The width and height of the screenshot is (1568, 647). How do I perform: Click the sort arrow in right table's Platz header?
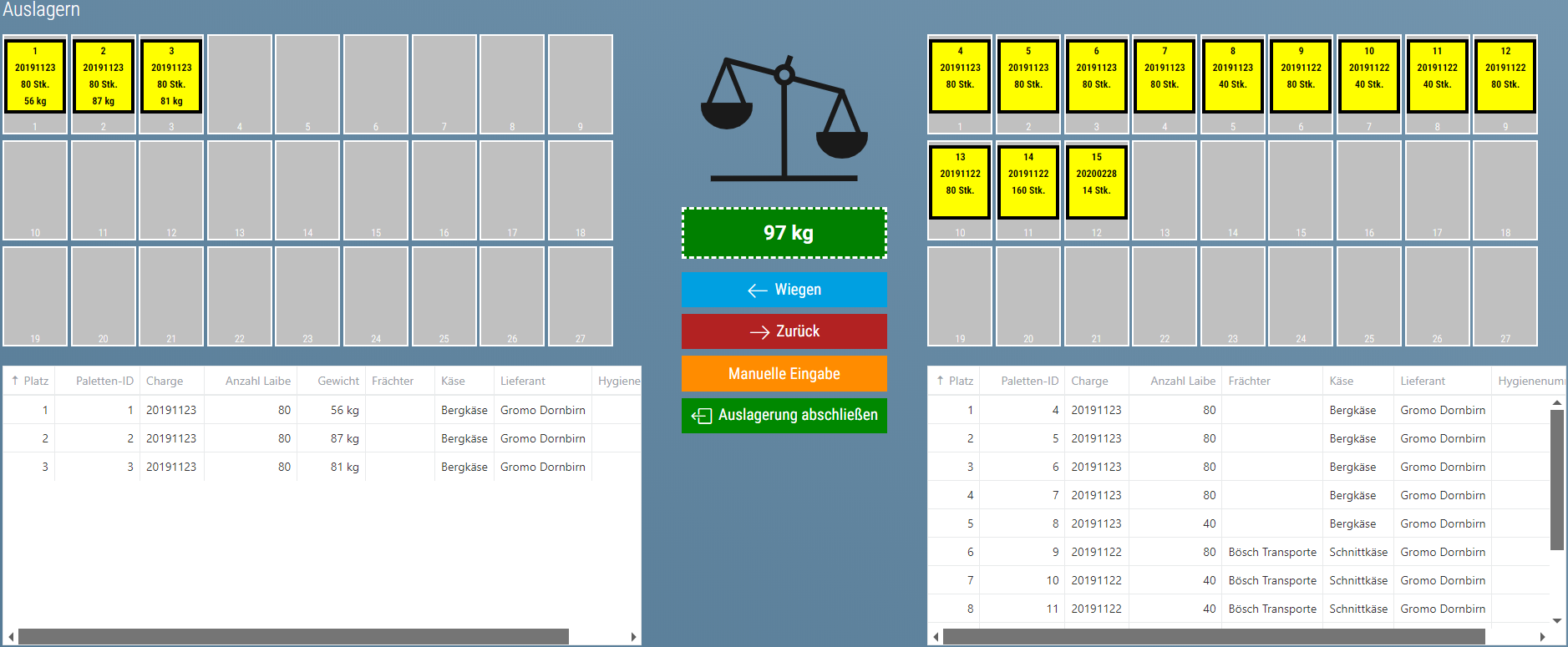coord(940,381)
